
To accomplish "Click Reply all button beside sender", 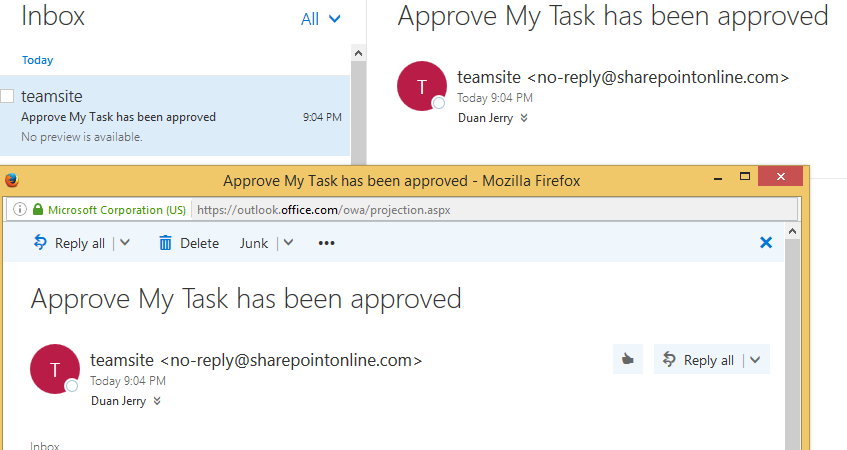I will (698, 360).
